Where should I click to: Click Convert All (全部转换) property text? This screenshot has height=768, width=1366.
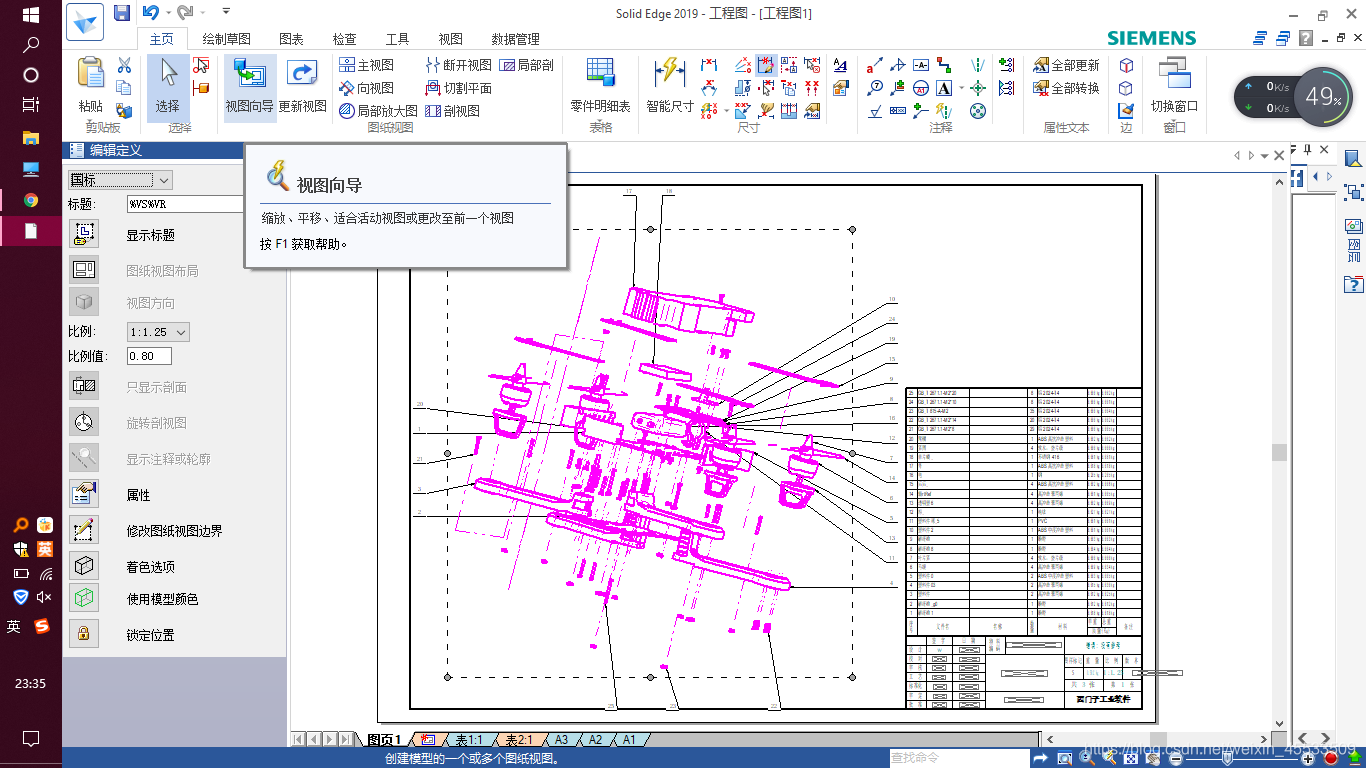pyautogui.click(x=1066, y=88)
